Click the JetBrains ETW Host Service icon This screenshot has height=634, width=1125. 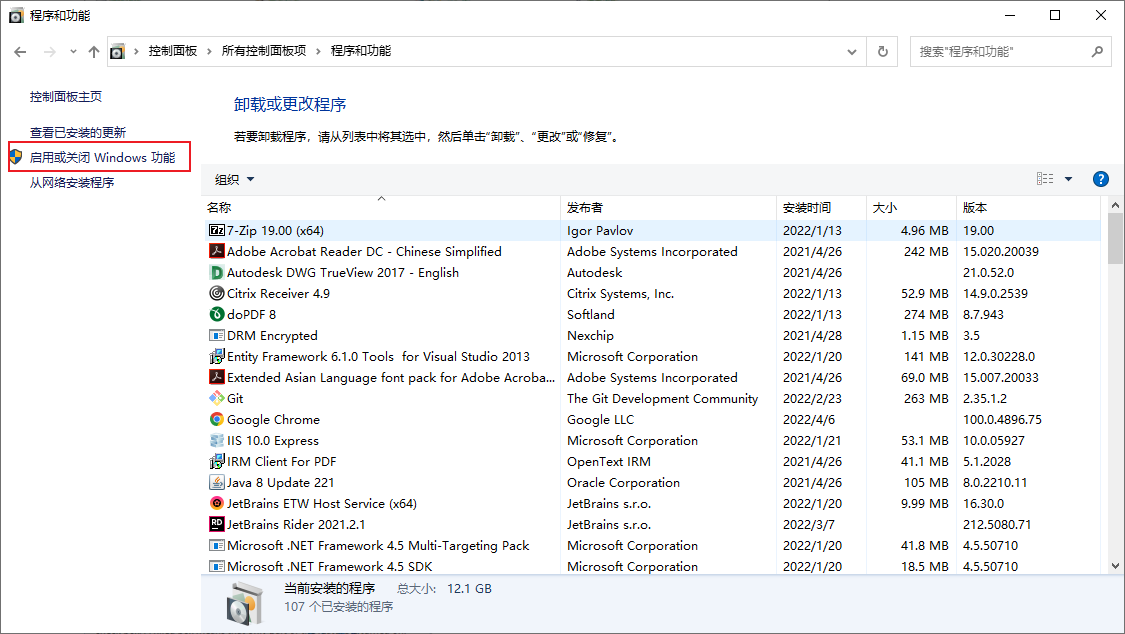(217, 503)
